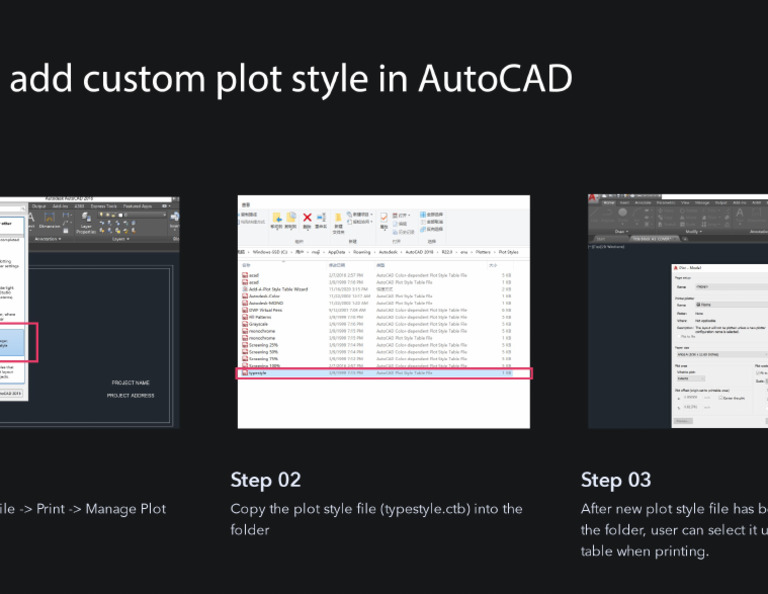Image resolution: width=768 pixels, height=594 pixels.
Task: Expand the Annotation panel dropdown
Action: [48, 239]
